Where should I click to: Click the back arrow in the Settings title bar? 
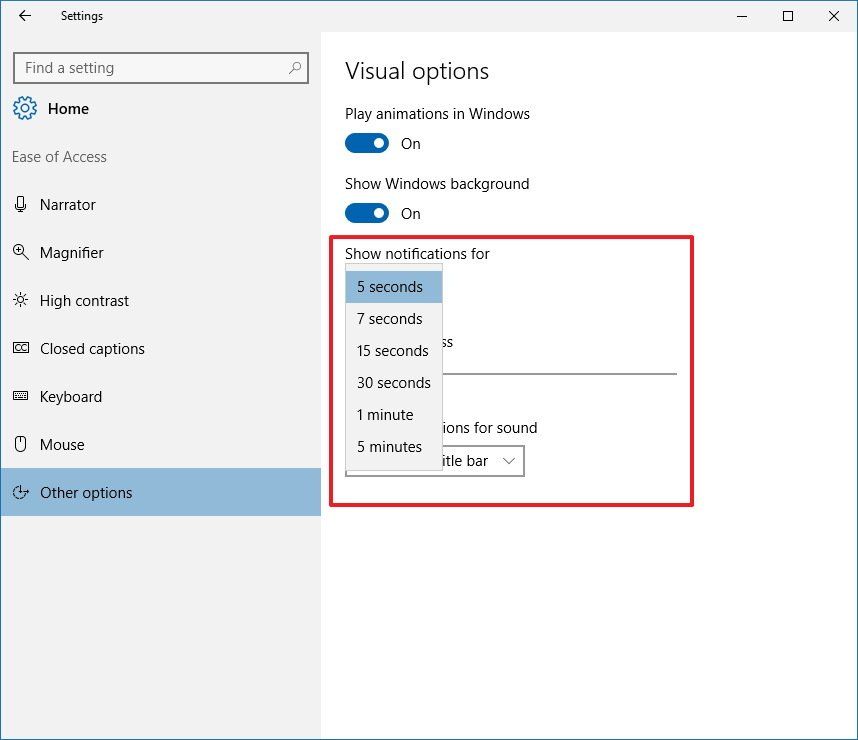click(25, 16)
